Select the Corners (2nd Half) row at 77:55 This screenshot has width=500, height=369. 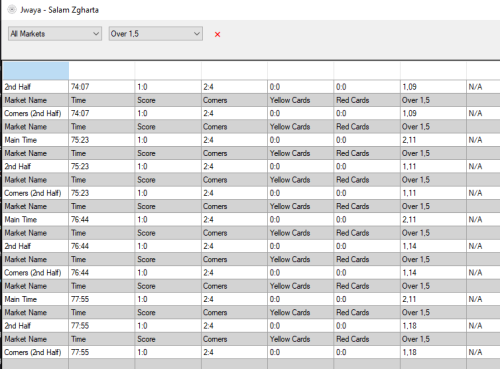251,352
